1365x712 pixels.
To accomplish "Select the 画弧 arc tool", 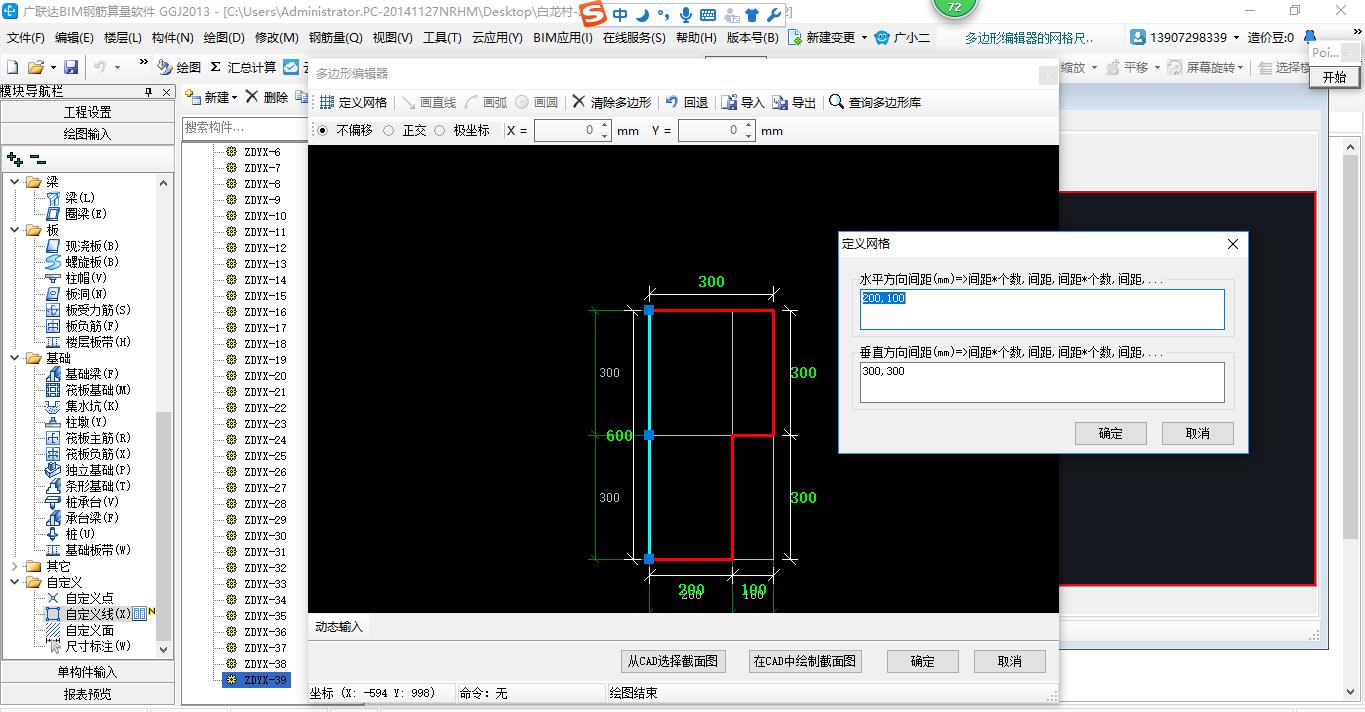I will tap(486, 102).
